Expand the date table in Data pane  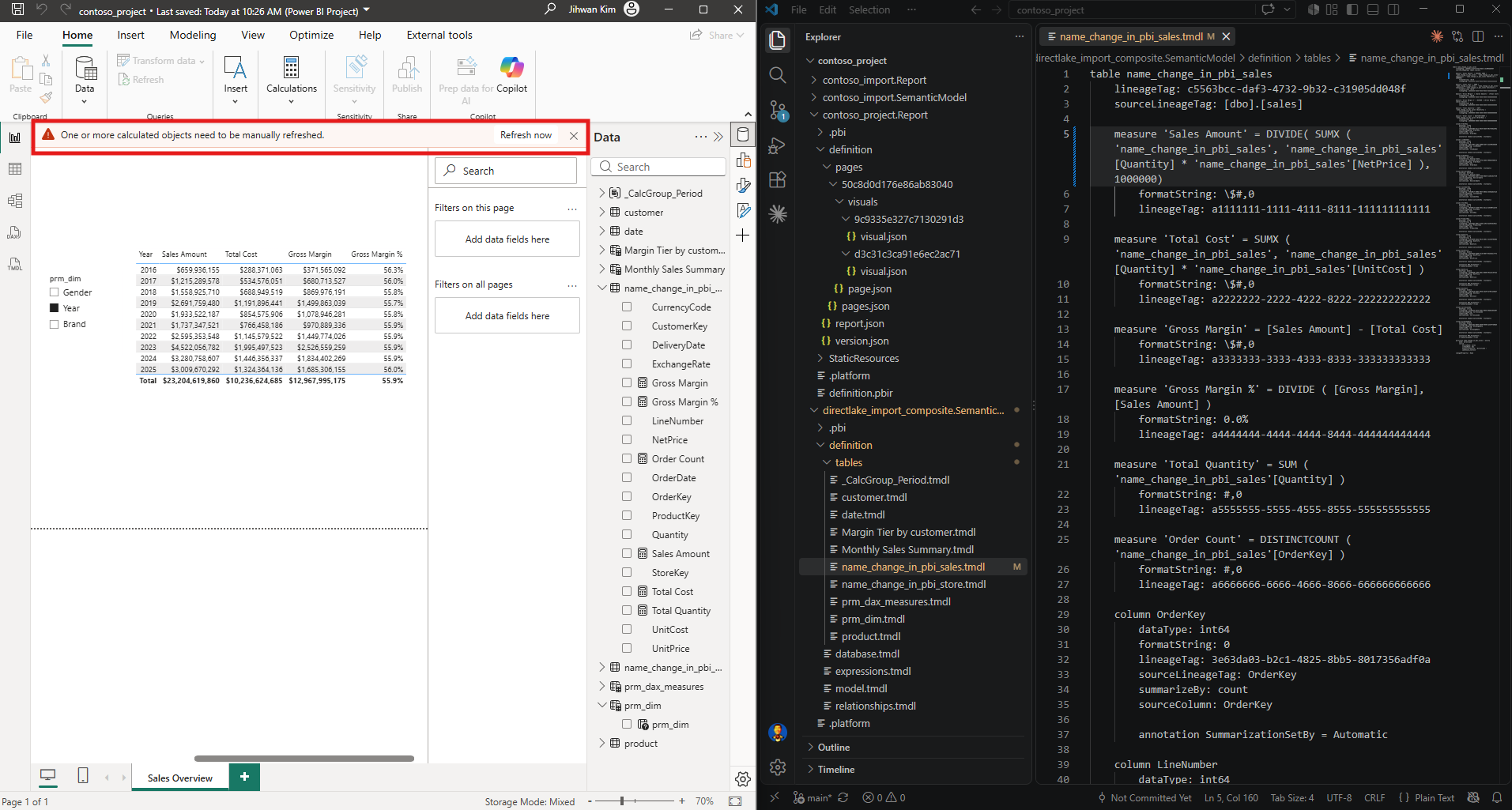point(602,231)
